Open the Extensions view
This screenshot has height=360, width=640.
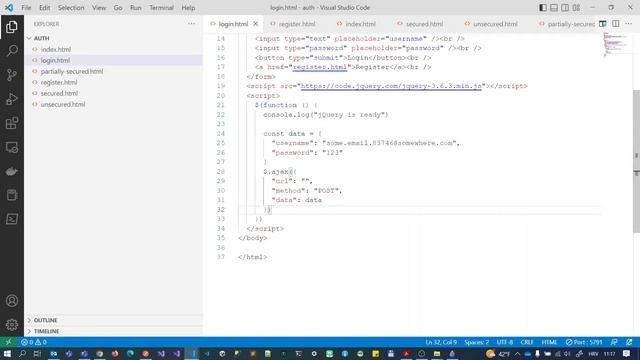click(12, 123)
